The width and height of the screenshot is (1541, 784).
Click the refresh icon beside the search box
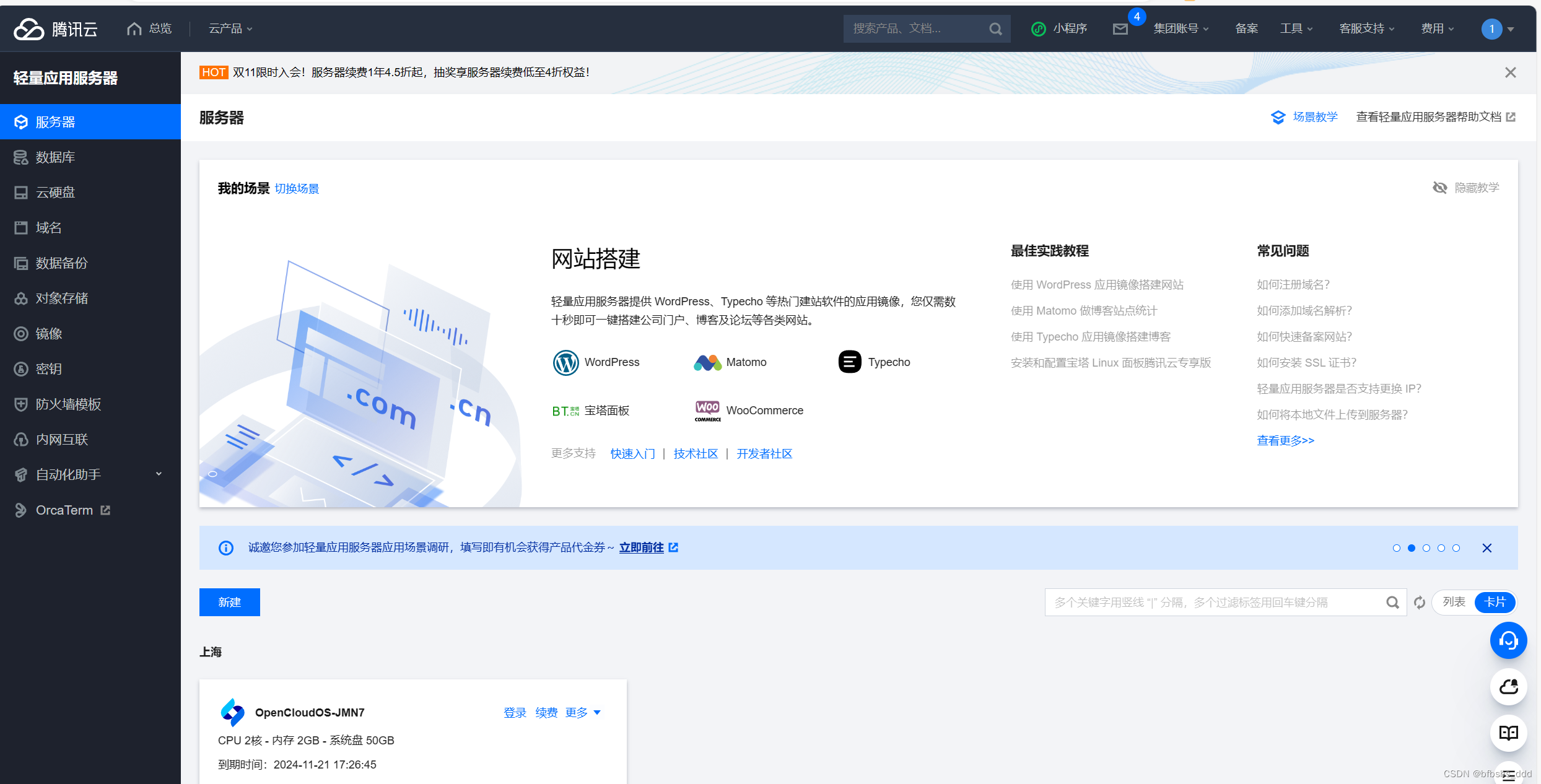coord(1420,602)
